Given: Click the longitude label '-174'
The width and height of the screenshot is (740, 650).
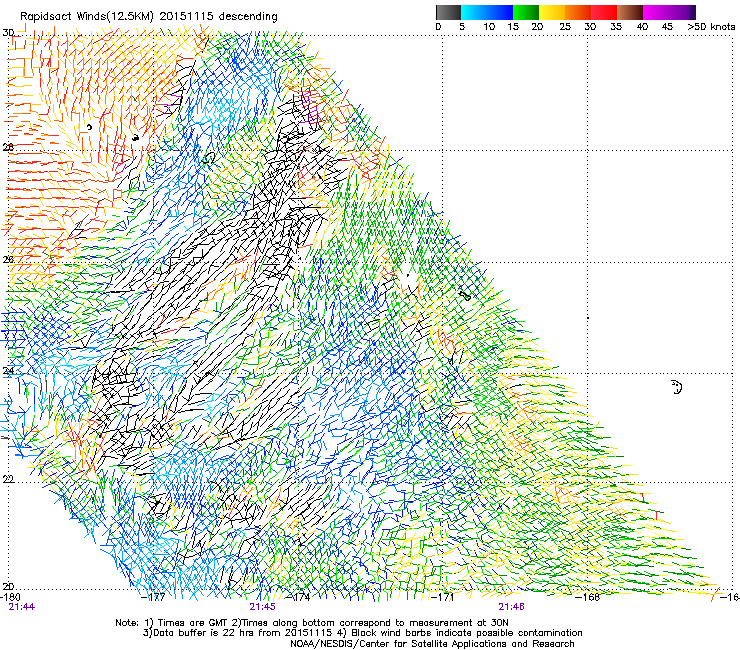Looking at the screenshot, I should [x=299, y=597].
